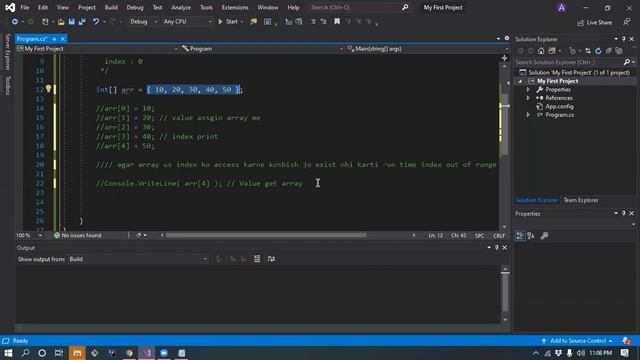Screen dimensions: 640x360
Task: Click the Save All icon
Action: (x=82, y=22)
